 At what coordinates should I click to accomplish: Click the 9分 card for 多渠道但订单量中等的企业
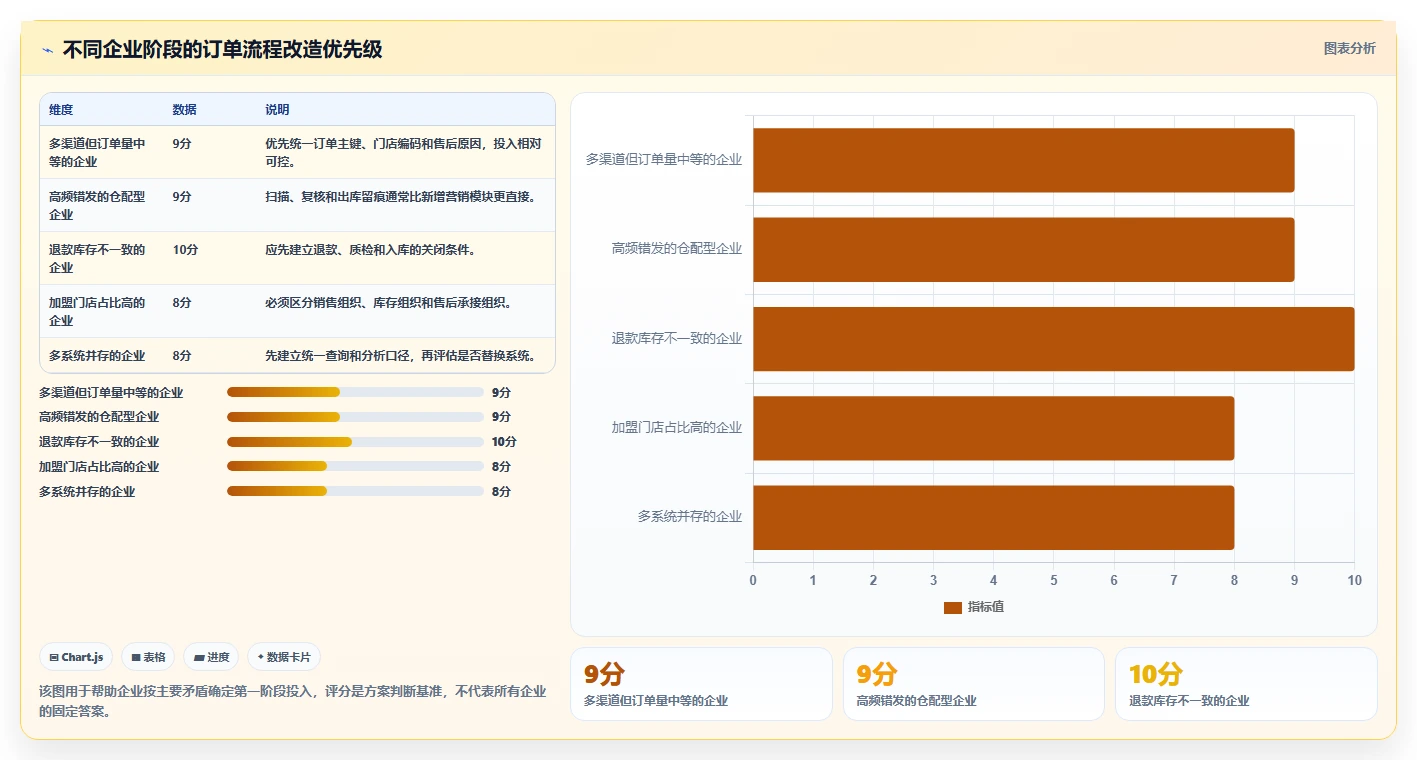click(701, 684)
